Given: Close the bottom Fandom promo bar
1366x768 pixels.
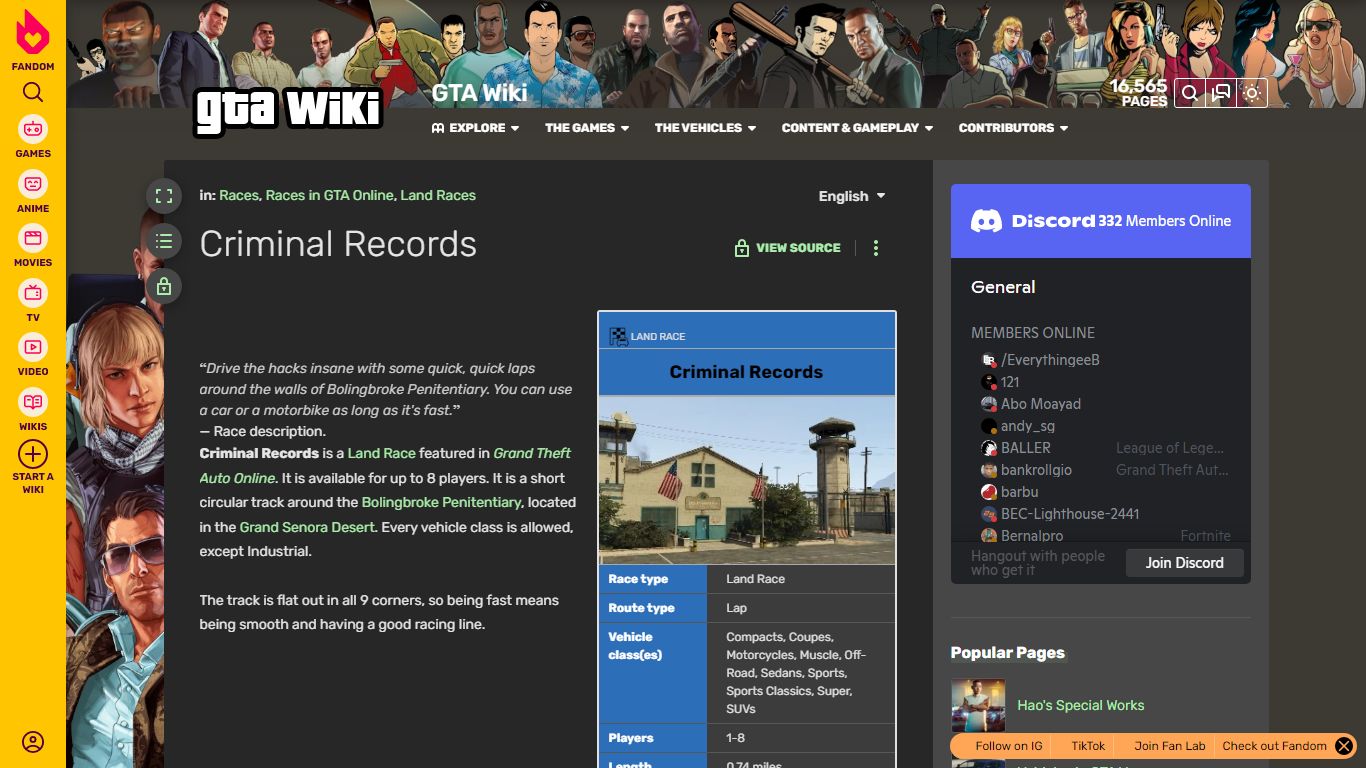Looking at the screenshot, I should pos(1344,746).
